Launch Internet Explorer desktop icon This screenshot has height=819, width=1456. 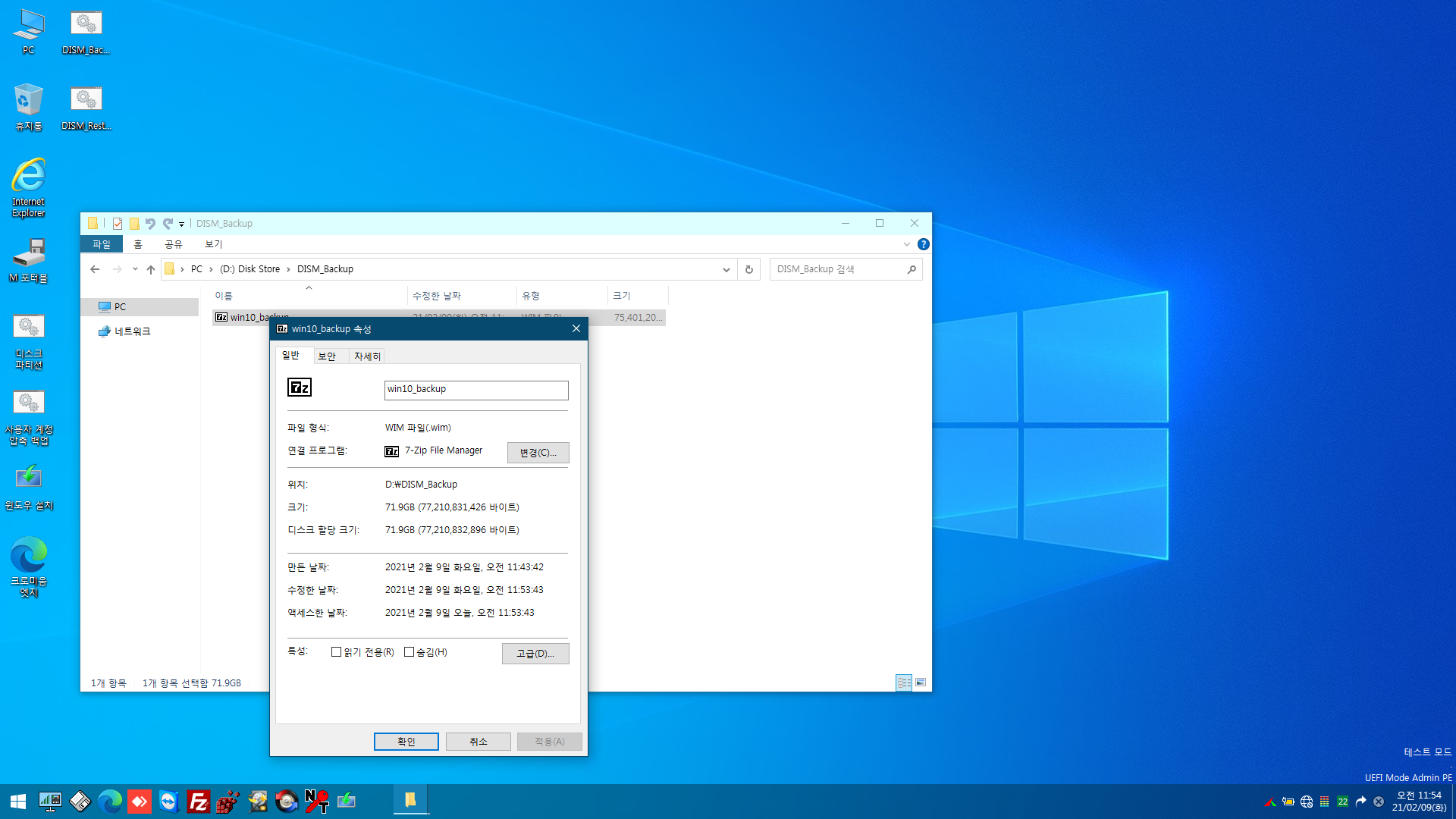[28, 187]
